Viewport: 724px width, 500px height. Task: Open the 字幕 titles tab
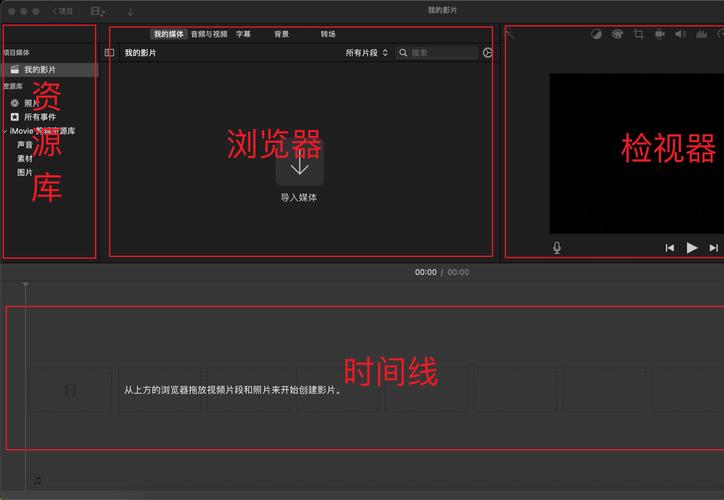tap(243, 34)
